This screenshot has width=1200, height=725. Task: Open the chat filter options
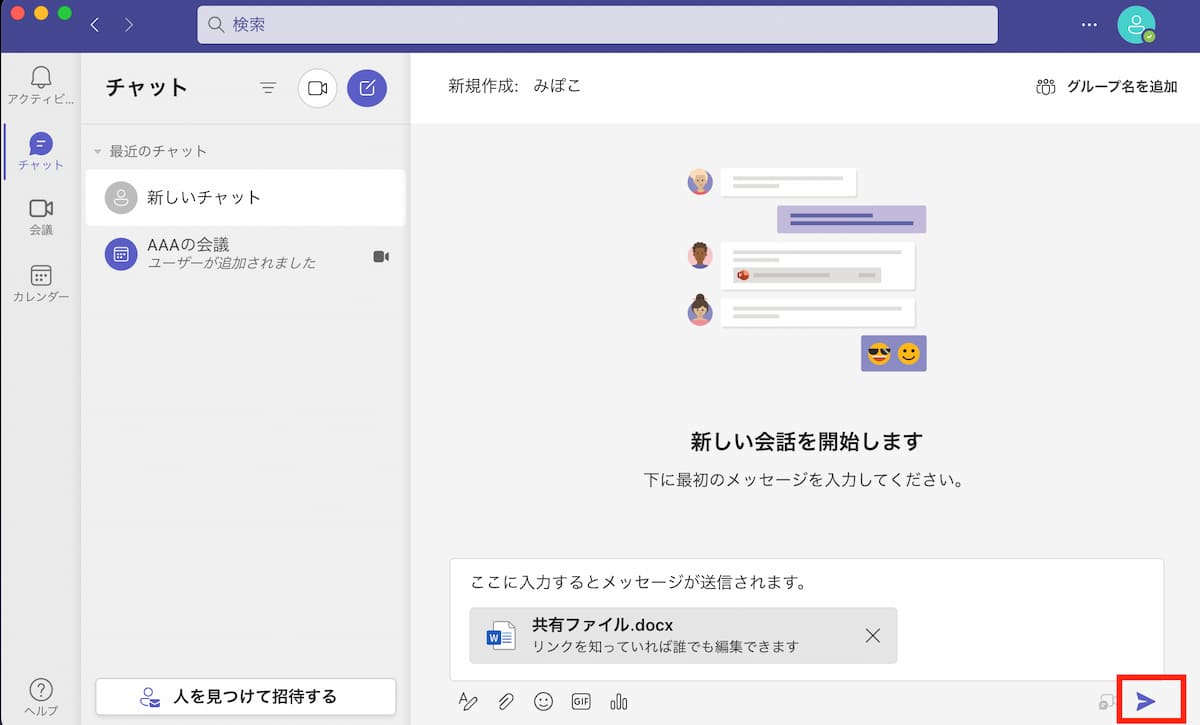[x=268, y=88]
